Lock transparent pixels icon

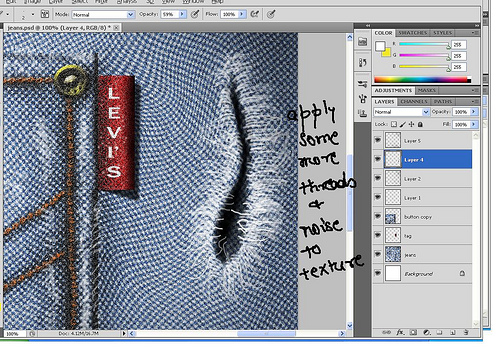[394, 124]
